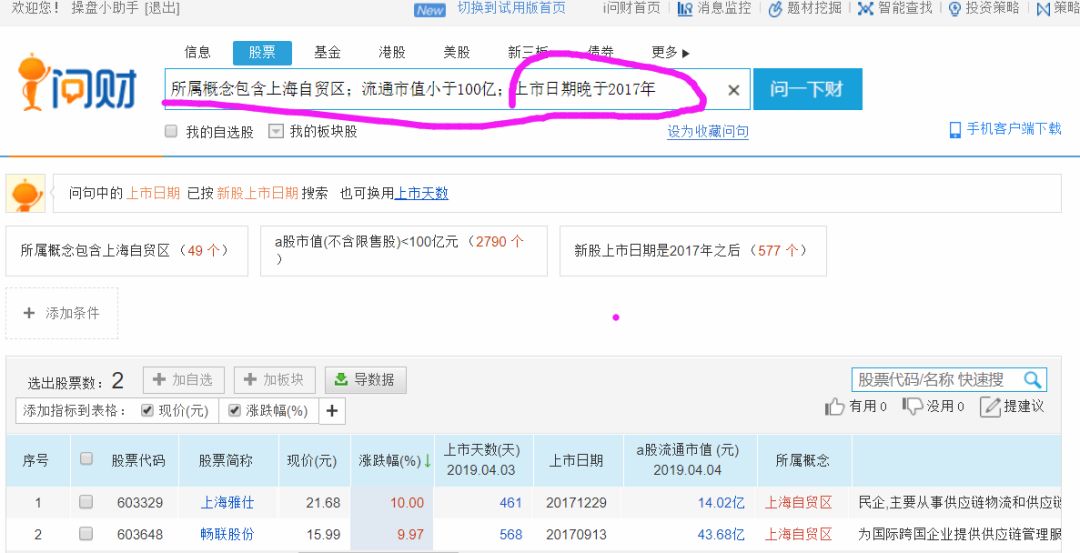Click the 提建议 pencil icon
The image size is (1080, 553).
[990, 406]
